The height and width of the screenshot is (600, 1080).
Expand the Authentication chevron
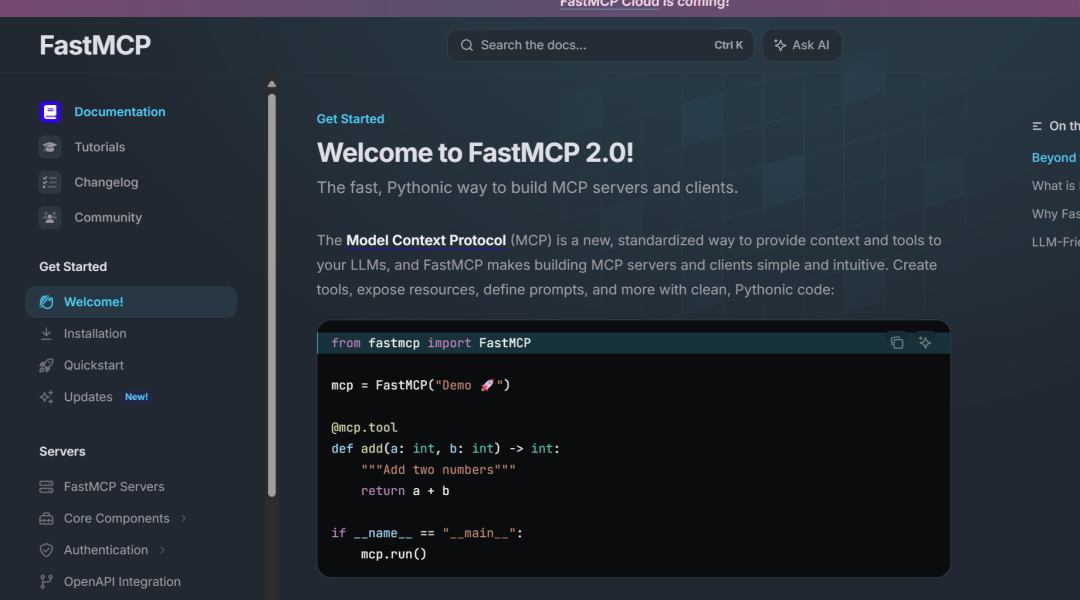click(162, 550)
